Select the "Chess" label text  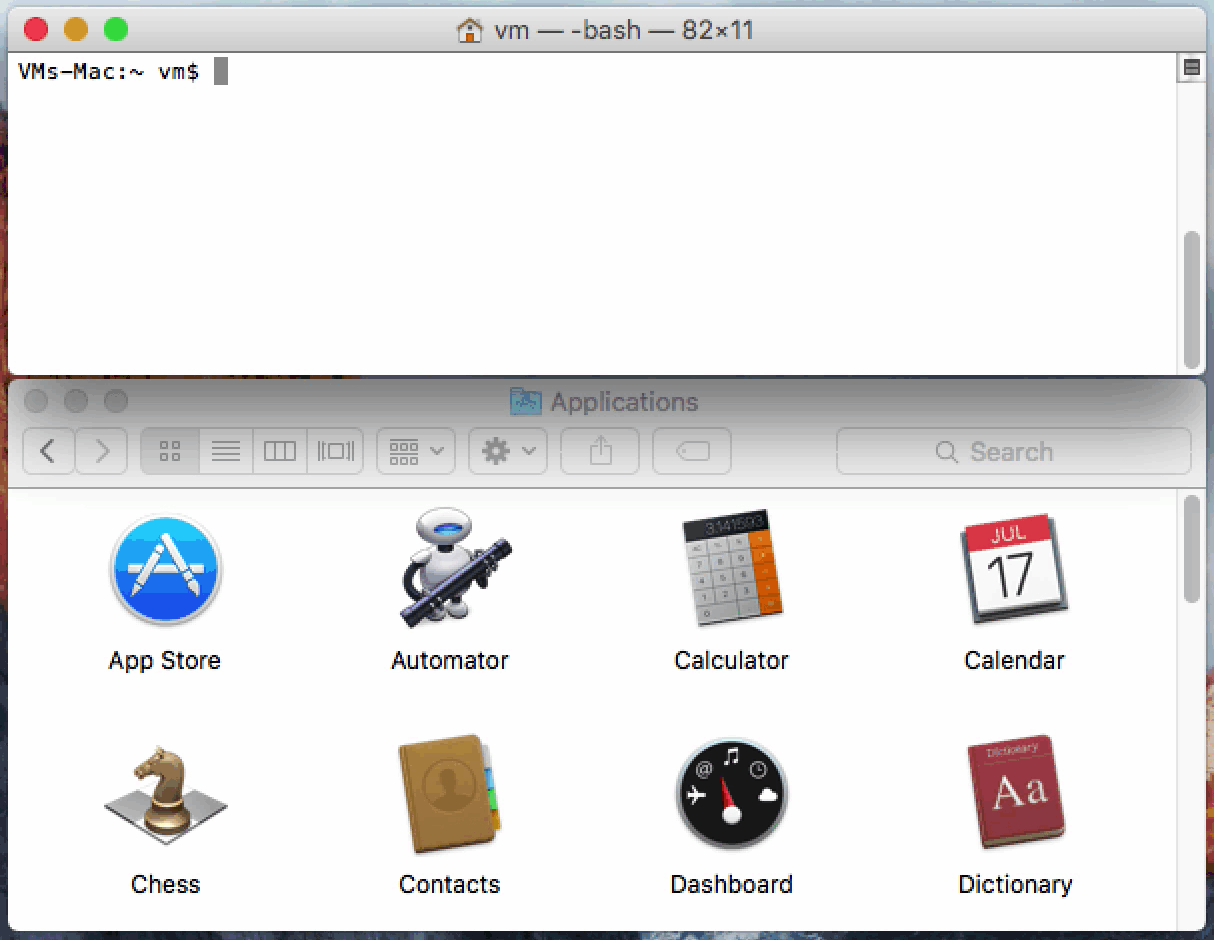(165, 885)
